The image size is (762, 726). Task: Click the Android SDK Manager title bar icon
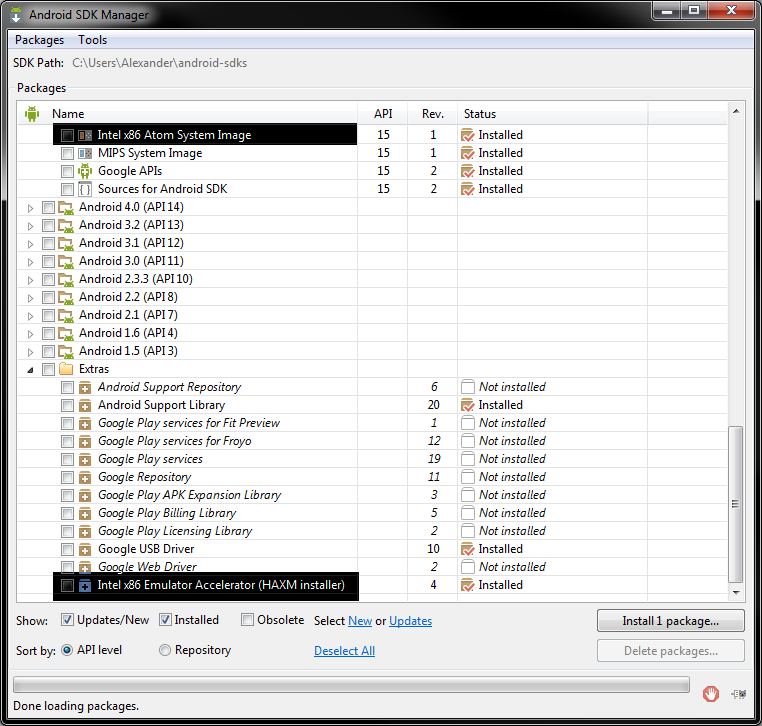[16, 15]
